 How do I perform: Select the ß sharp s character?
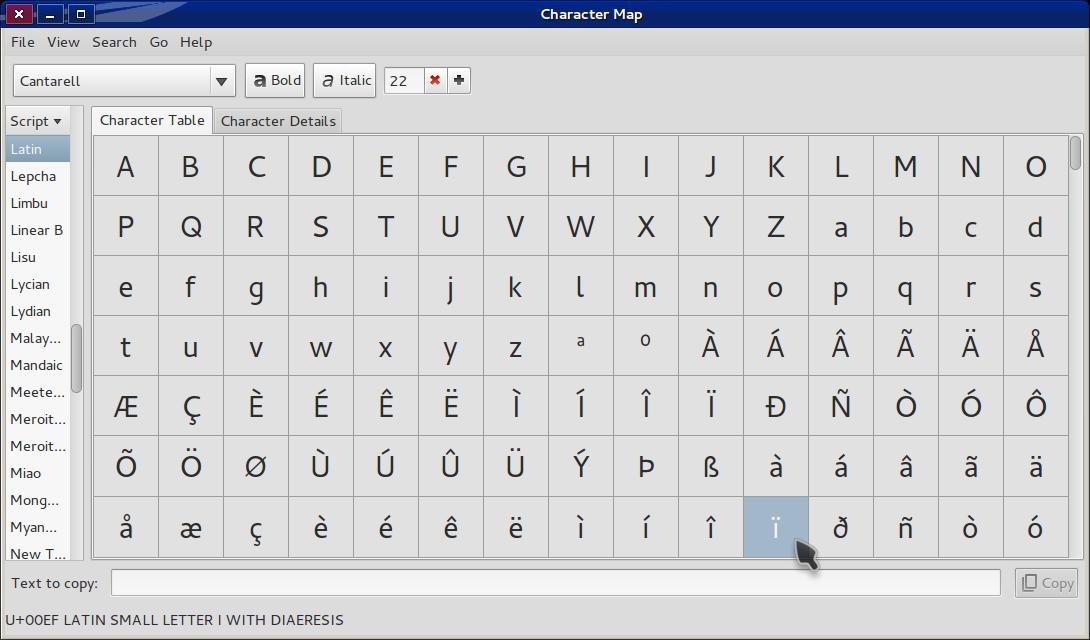(x=711, y=466)
